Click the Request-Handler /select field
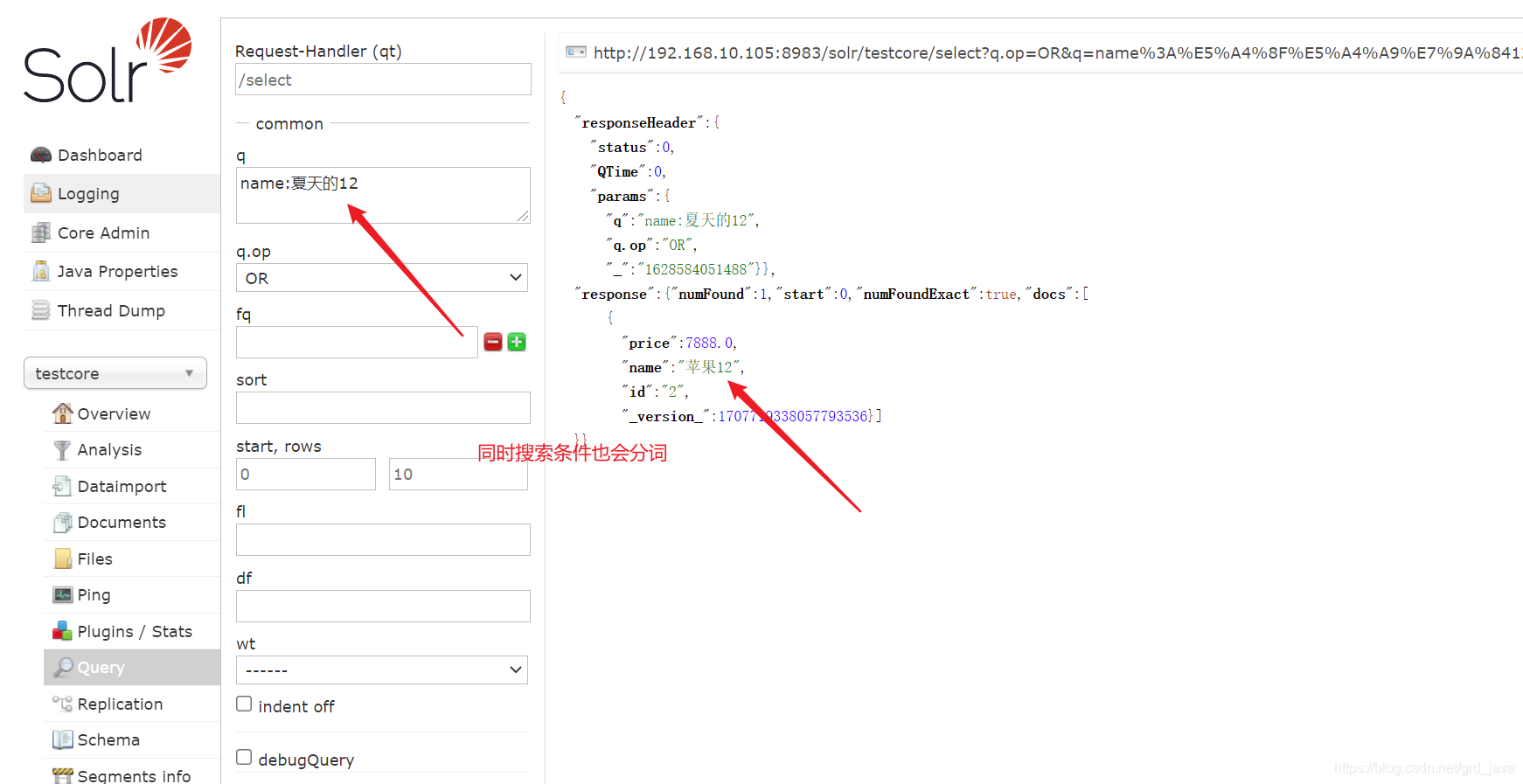 click(x=383, y=79)
